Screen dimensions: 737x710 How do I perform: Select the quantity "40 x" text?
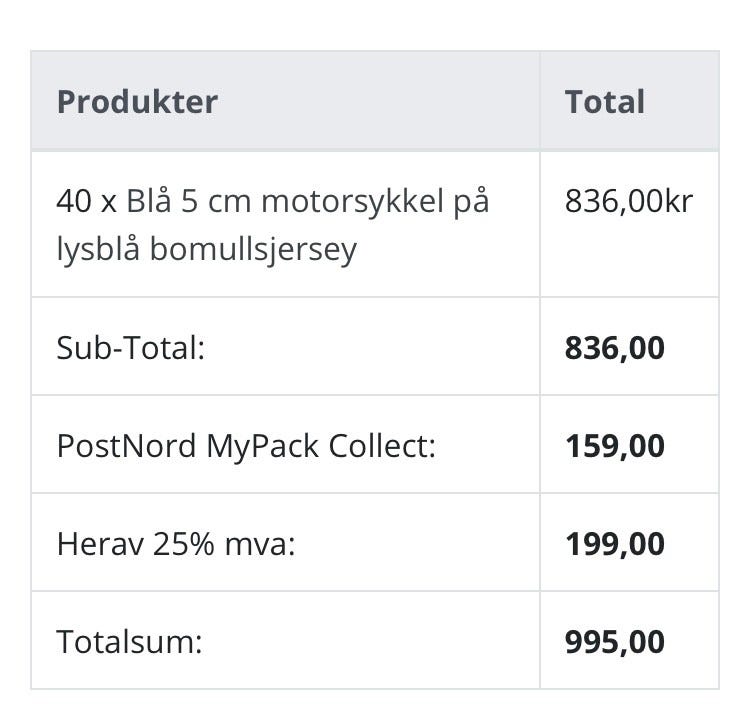click(87, 201)
